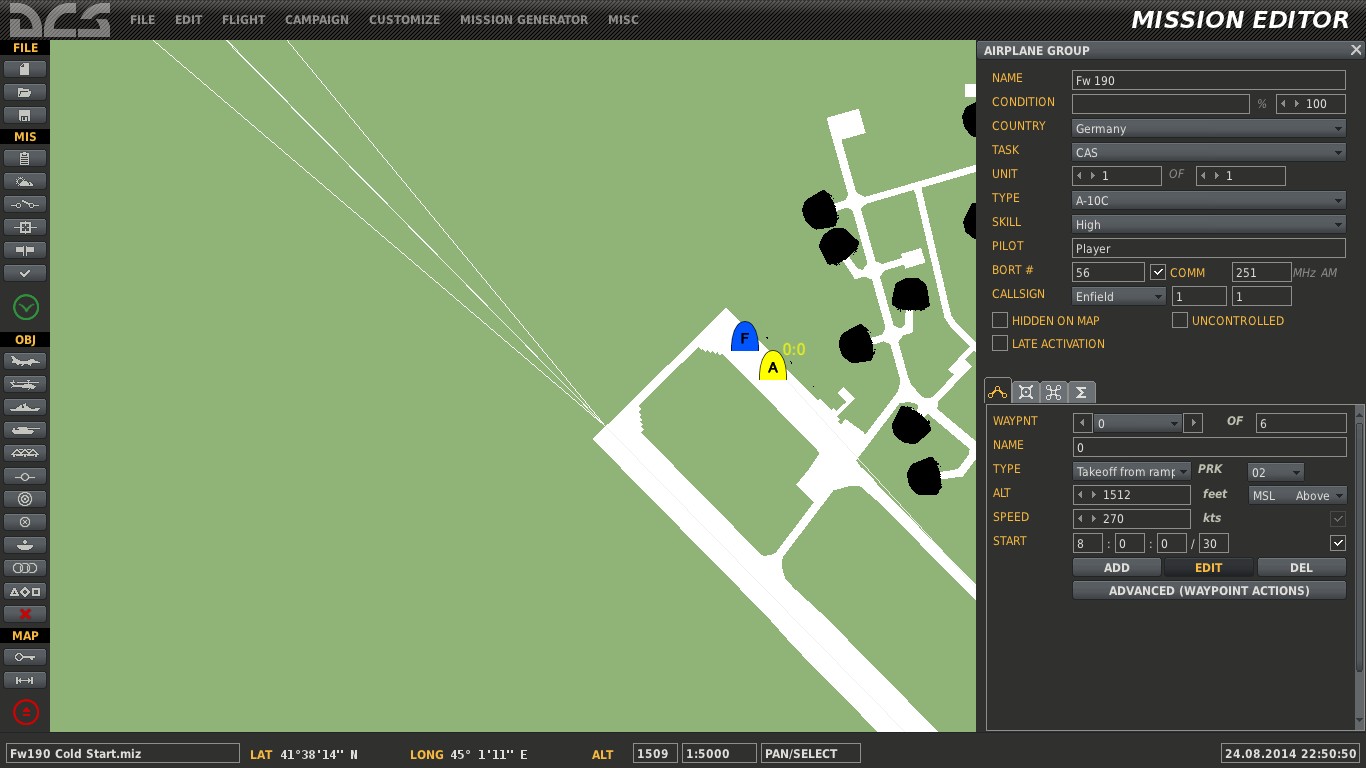Toggle the Uncontrolled checkbox
The image size is (1366, 768).
click(x=1180, y=320)
